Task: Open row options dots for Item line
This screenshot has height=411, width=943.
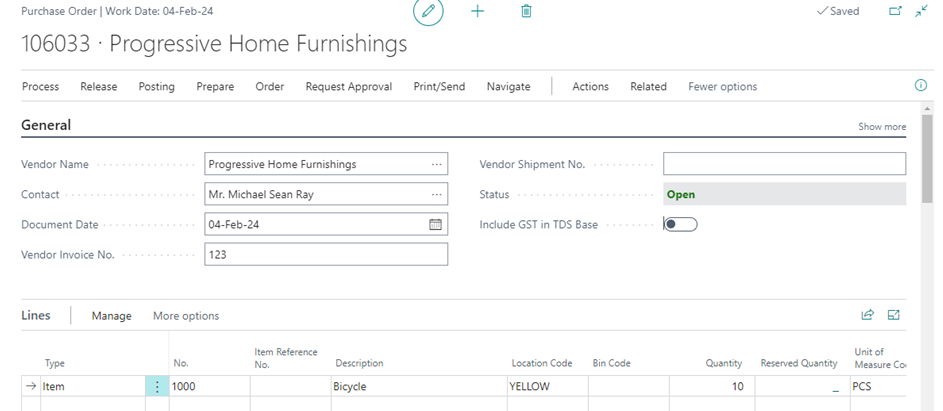Action: pos(157,386)
